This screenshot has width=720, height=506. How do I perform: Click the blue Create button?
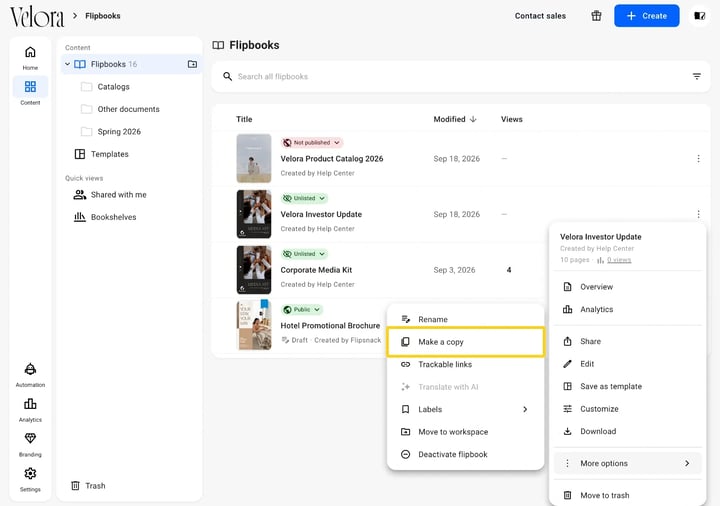pyautogui.click(x=647, y=16)
